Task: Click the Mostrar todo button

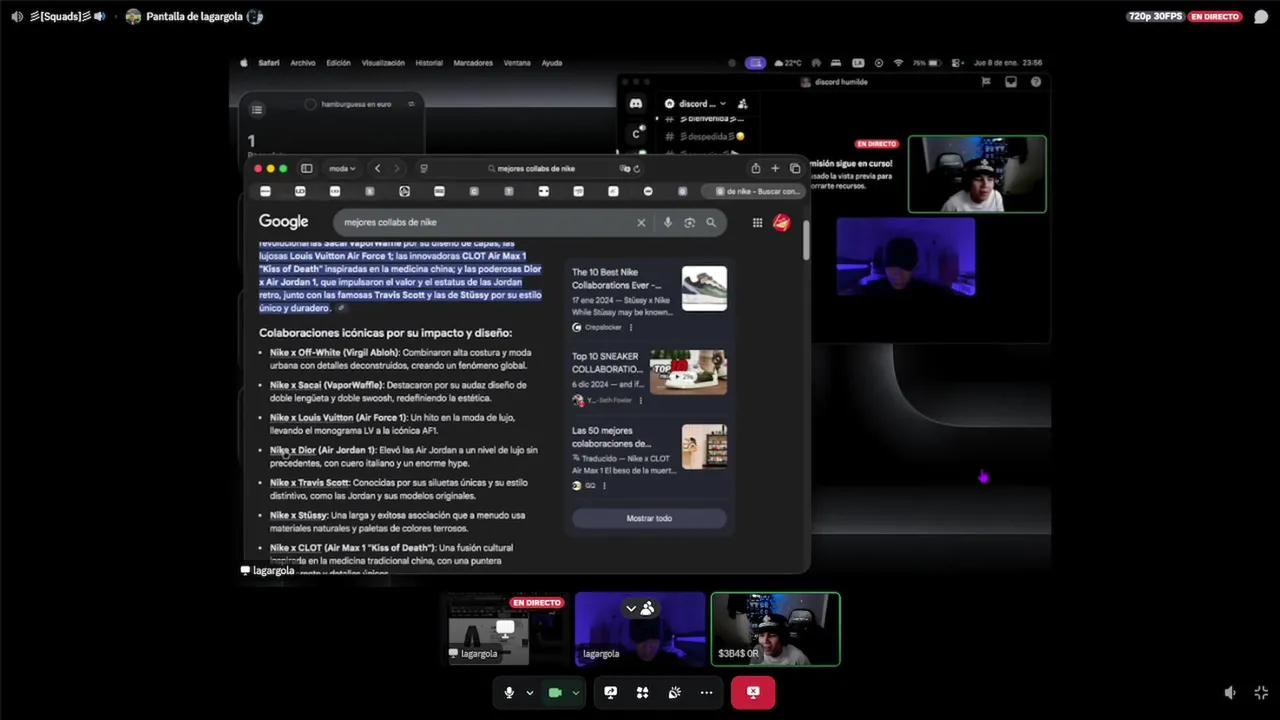Action: 649,518
